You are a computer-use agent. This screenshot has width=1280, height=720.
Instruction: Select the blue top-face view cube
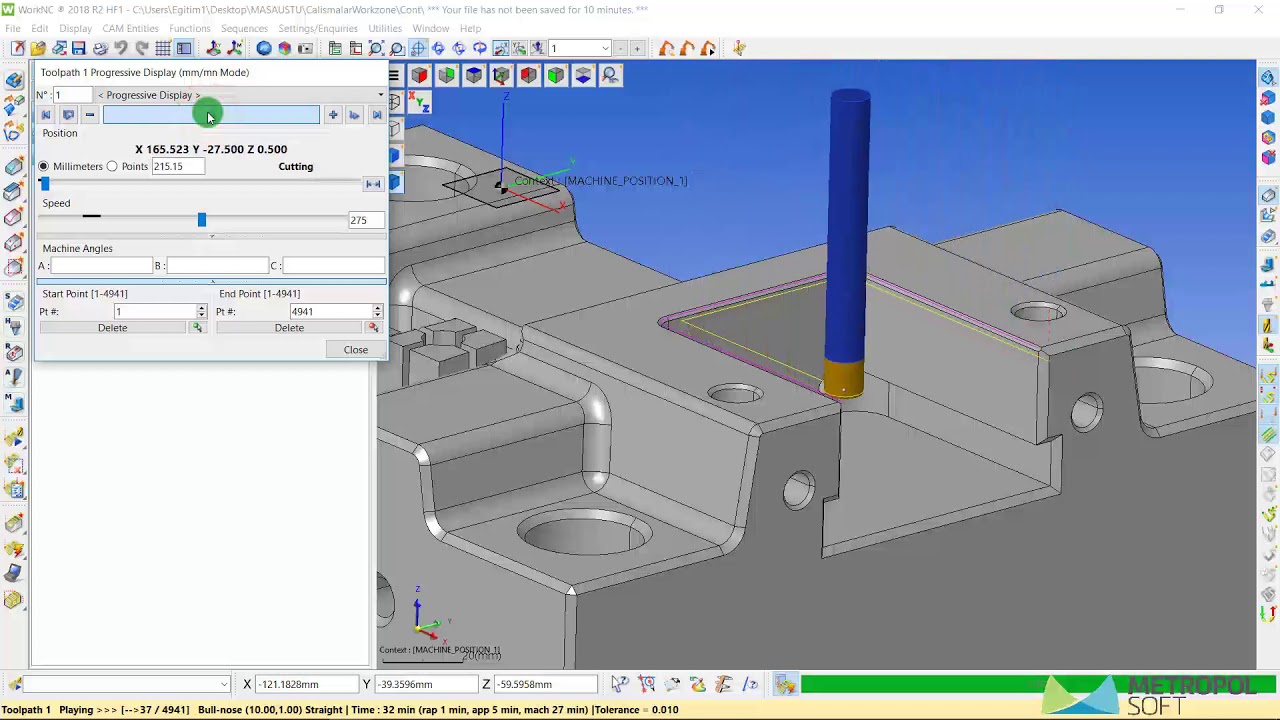(473, 75)
